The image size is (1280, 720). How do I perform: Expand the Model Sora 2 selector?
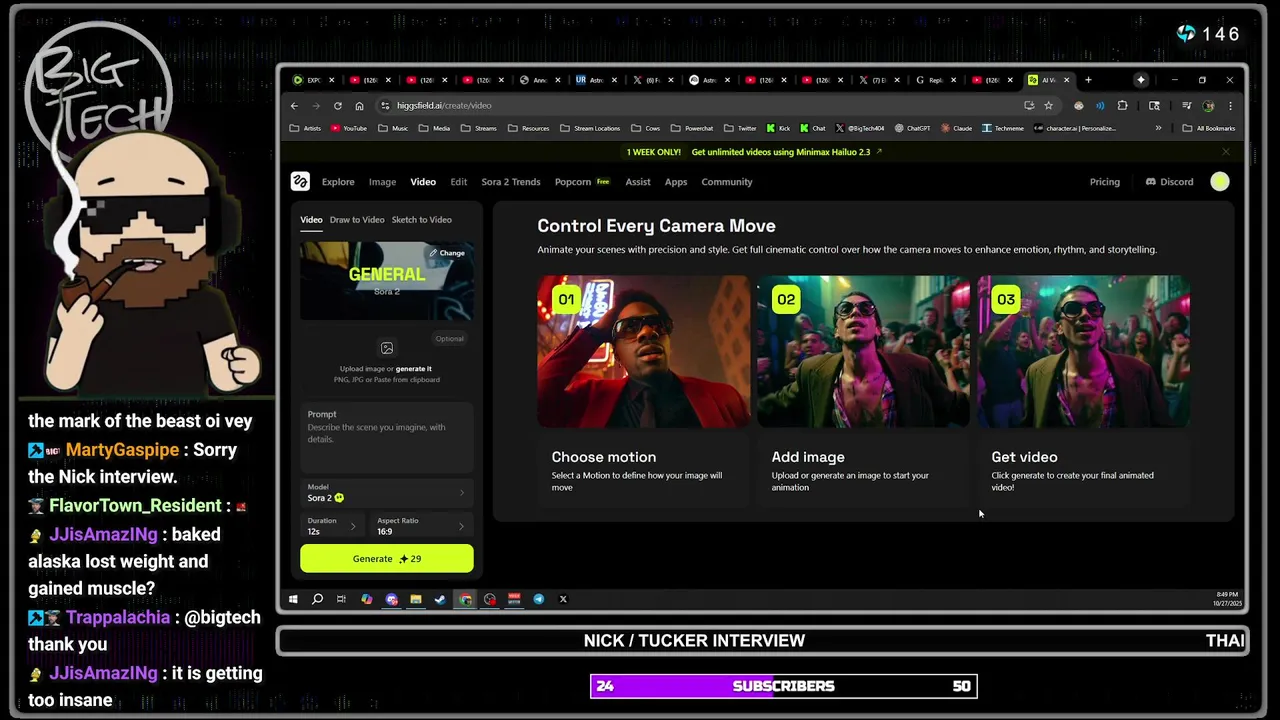pos(387,493)
